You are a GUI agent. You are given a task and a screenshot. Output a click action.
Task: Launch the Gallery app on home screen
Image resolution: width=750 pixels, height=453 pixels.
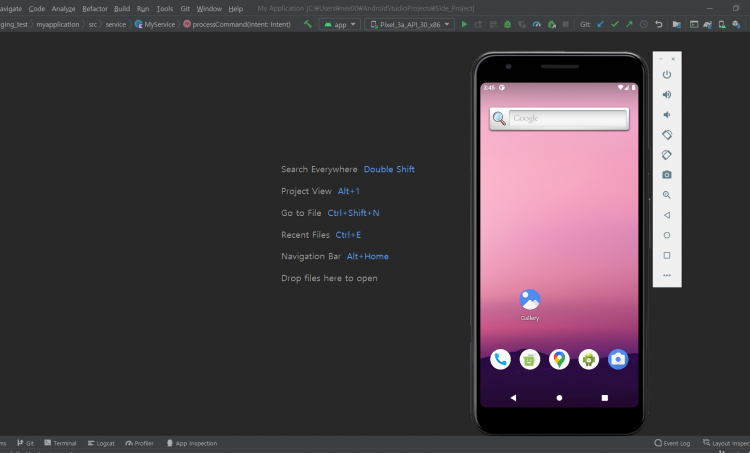530,300
